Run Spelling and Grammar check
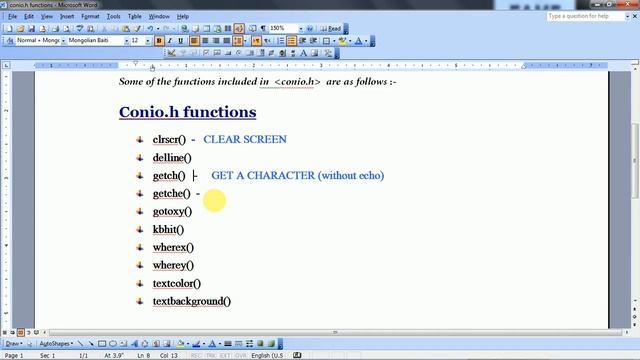The width and height of the screenshot is (640, 360). pos(79,29)
